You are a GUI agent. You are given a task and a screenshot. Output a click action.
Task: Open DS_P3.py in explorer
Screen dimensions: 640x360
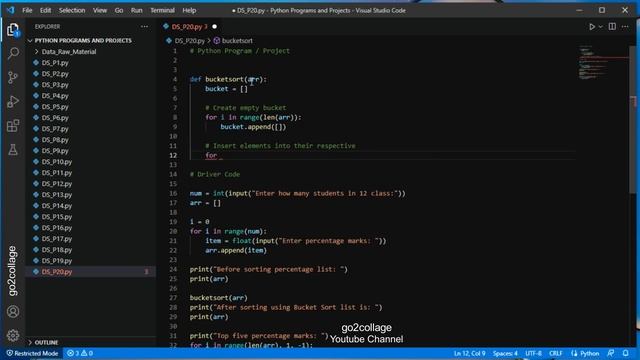click(x=55, y=85)
